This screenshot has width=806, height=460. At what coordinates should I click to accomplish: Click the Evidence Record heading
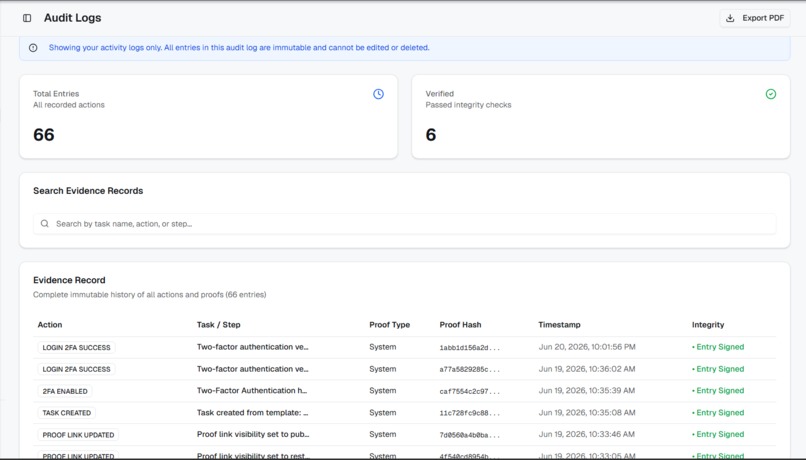pyautogui.click(x=69, y=280)
